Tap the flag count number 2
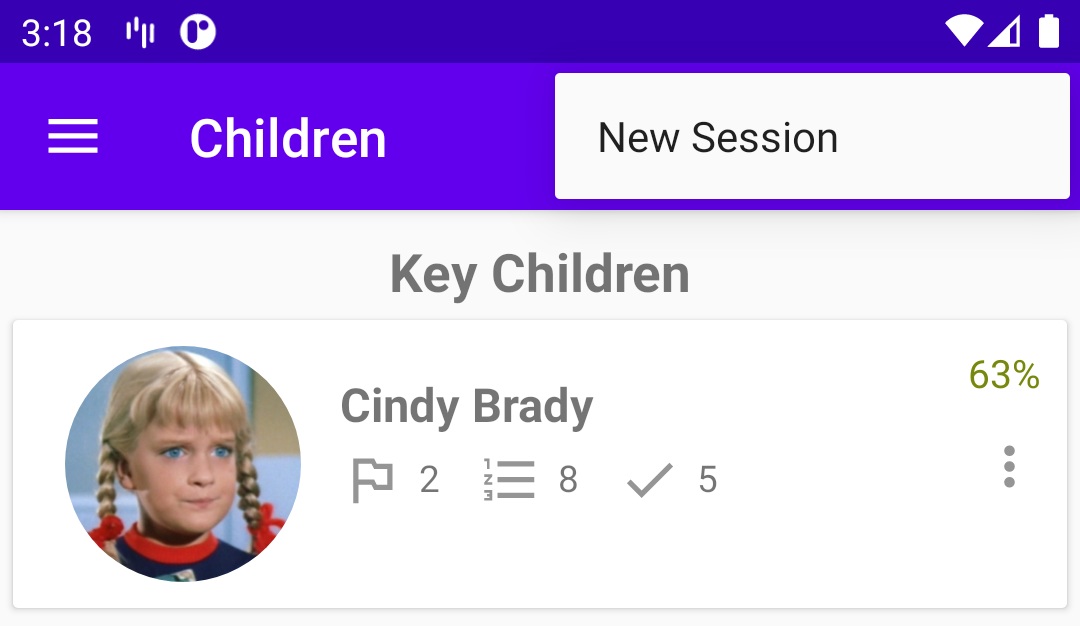Viewport: 1080px width, 626px height. 429,481
